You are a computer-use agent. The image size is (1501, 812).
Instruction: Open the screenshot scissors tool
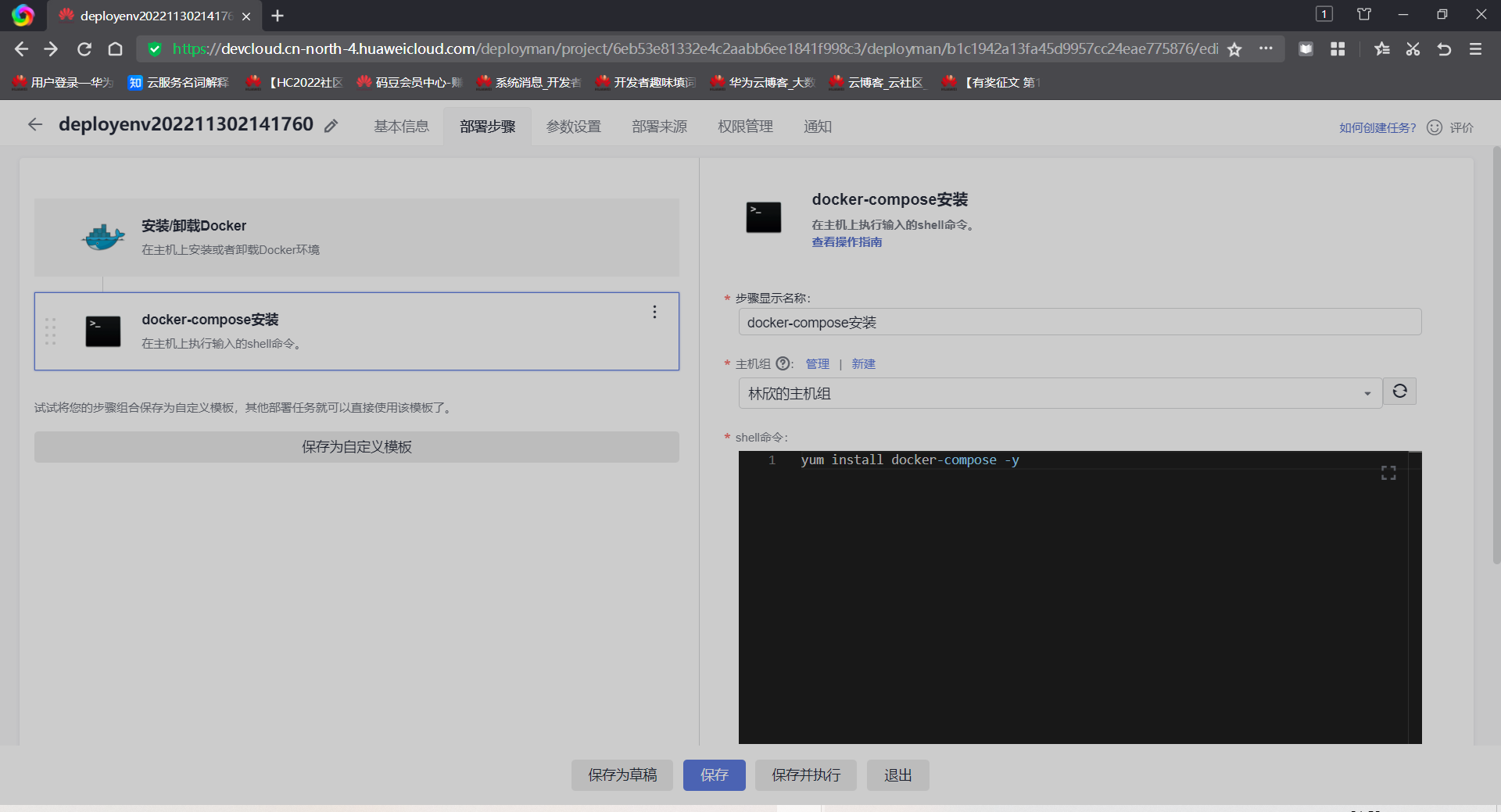[1413, 49]
